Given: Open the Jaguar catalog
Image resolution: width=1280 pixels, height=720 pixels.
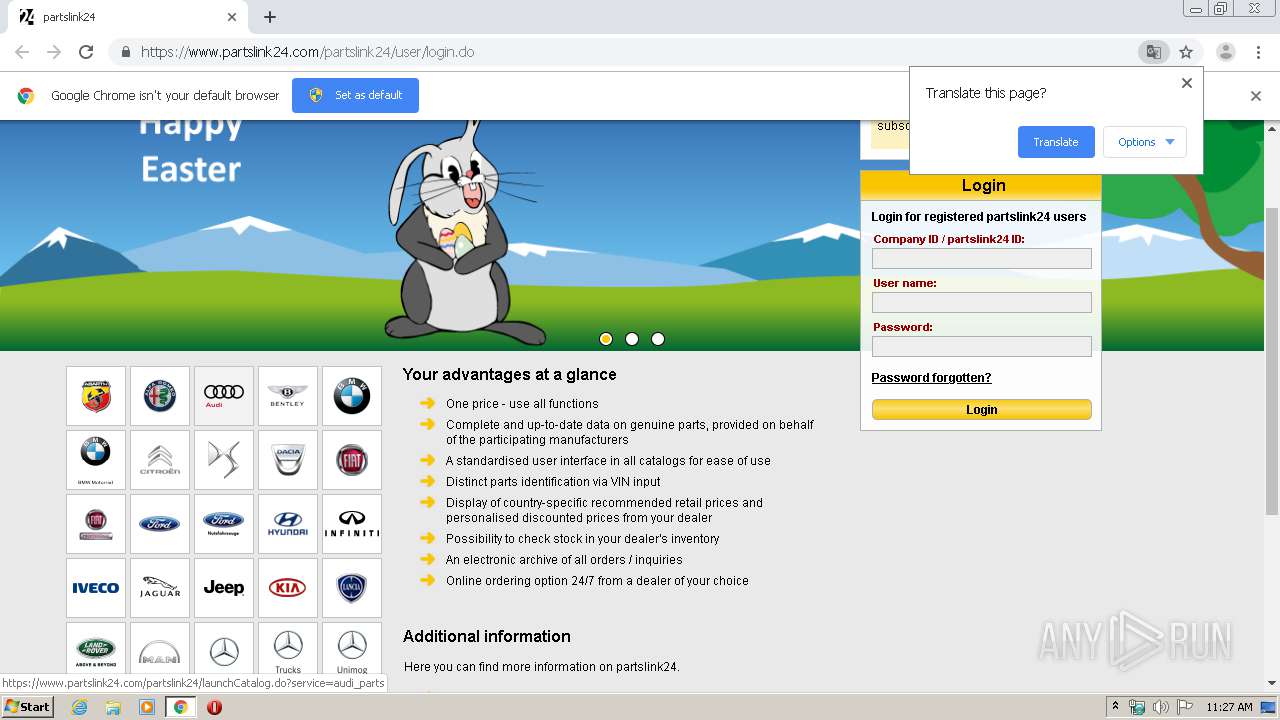Looking at the screenshot, I should click(x=160, y=588).
